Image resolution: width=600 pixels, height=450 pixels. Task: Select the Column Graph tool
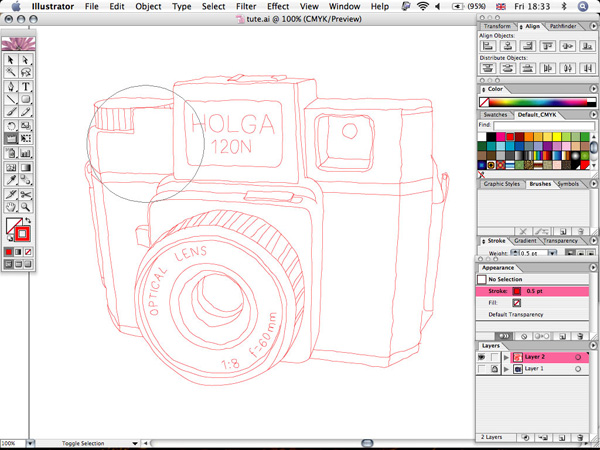click(x=25, y=153)
